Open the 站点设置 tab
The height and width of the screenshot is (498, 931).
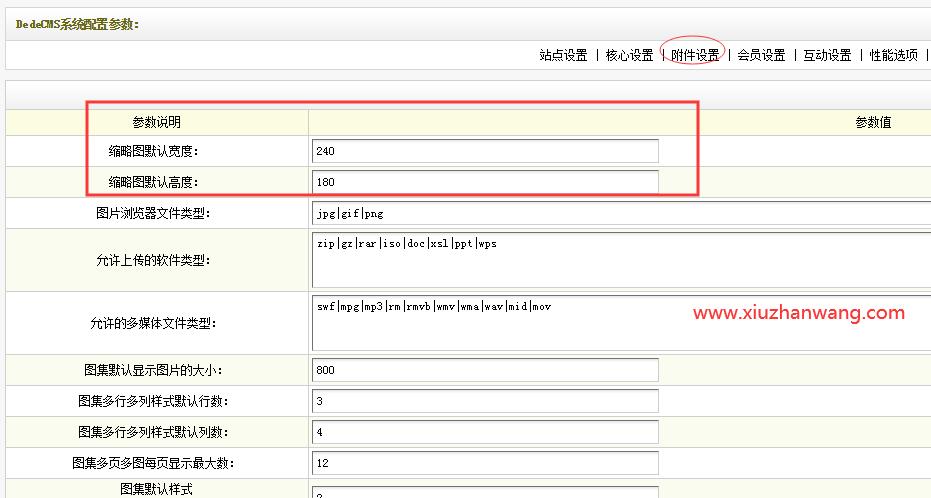(x=563, y=56)
